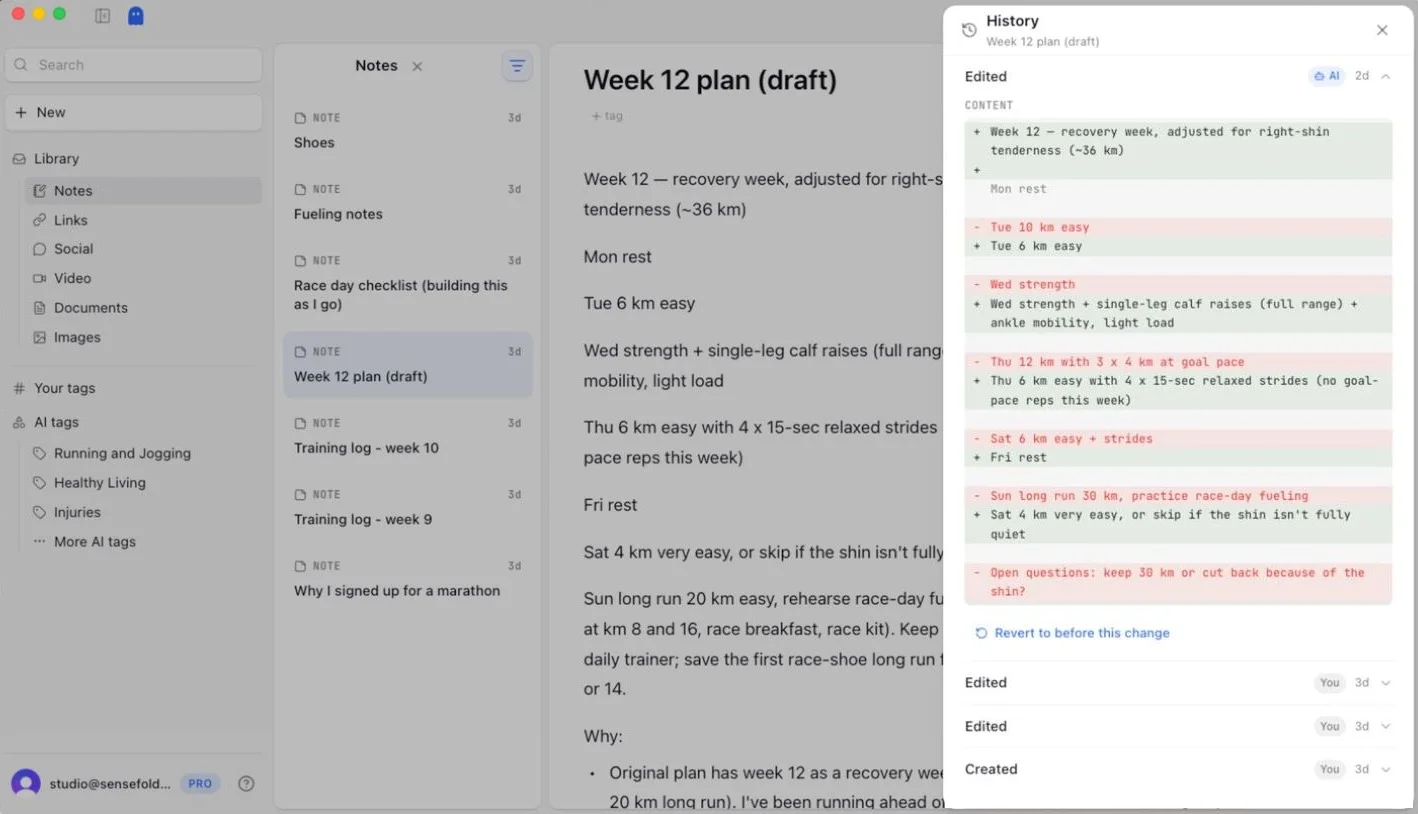Select Notes in the Library
The height and width of the screenshot is (814, 1418).
click(144, 191)
